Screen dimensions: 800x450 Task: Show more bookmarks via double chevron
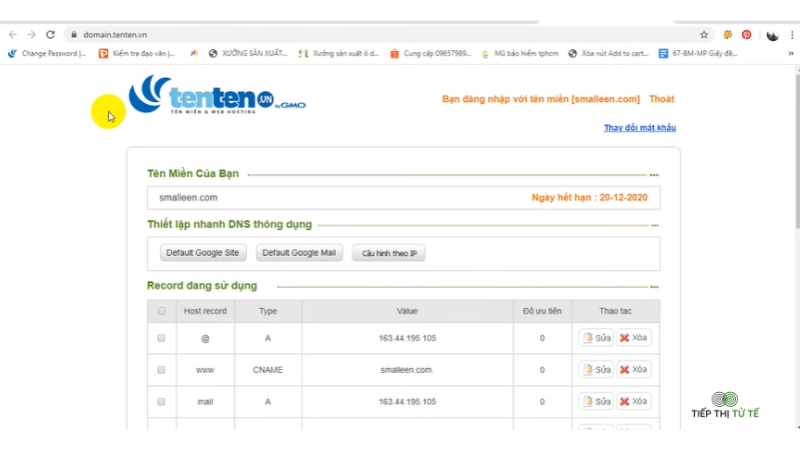[x=791, y=54]
